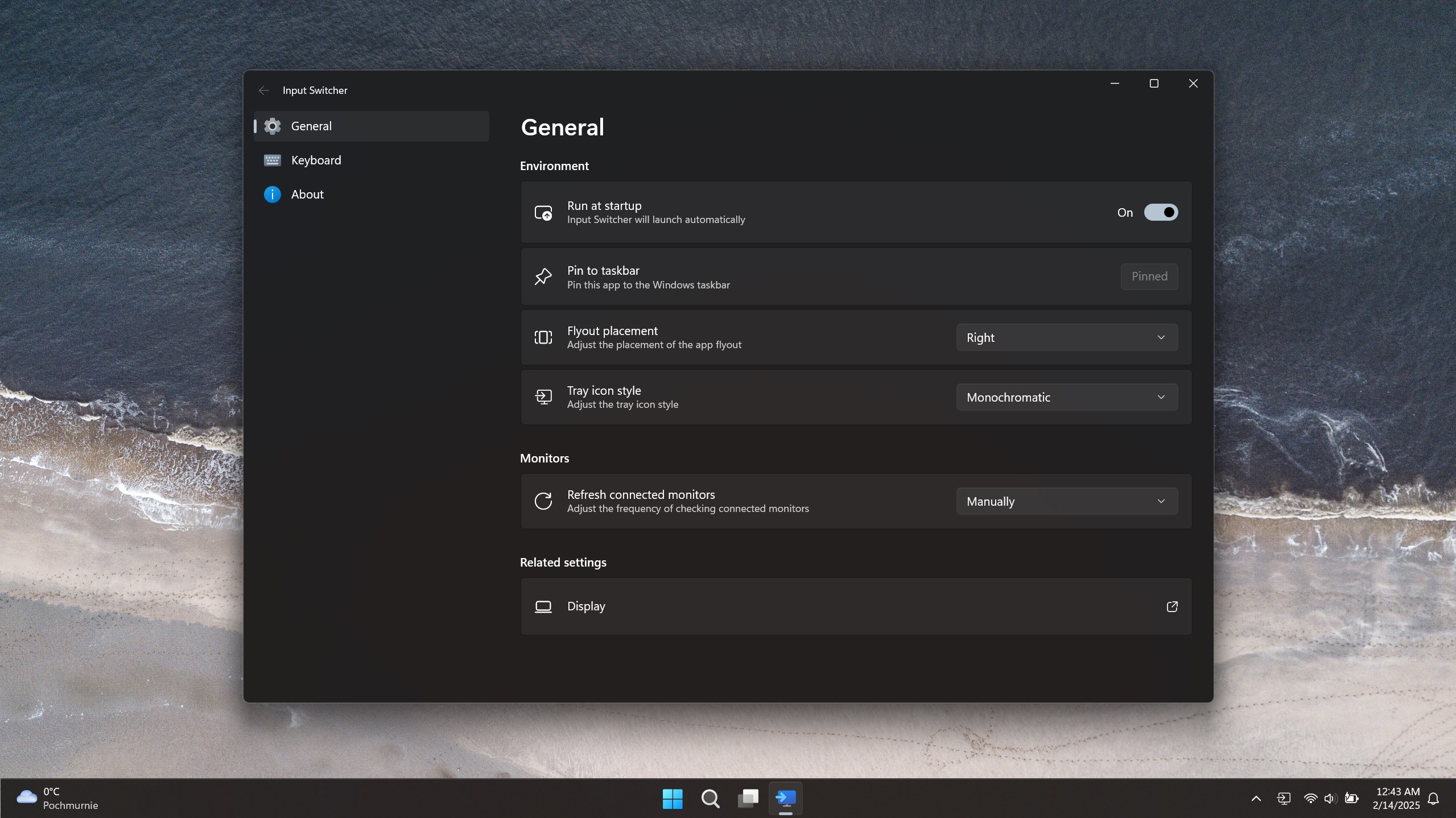Click the refresh icon beside Refresh connected monitors
Viewport: 1456px width, 818px height.
543,501
